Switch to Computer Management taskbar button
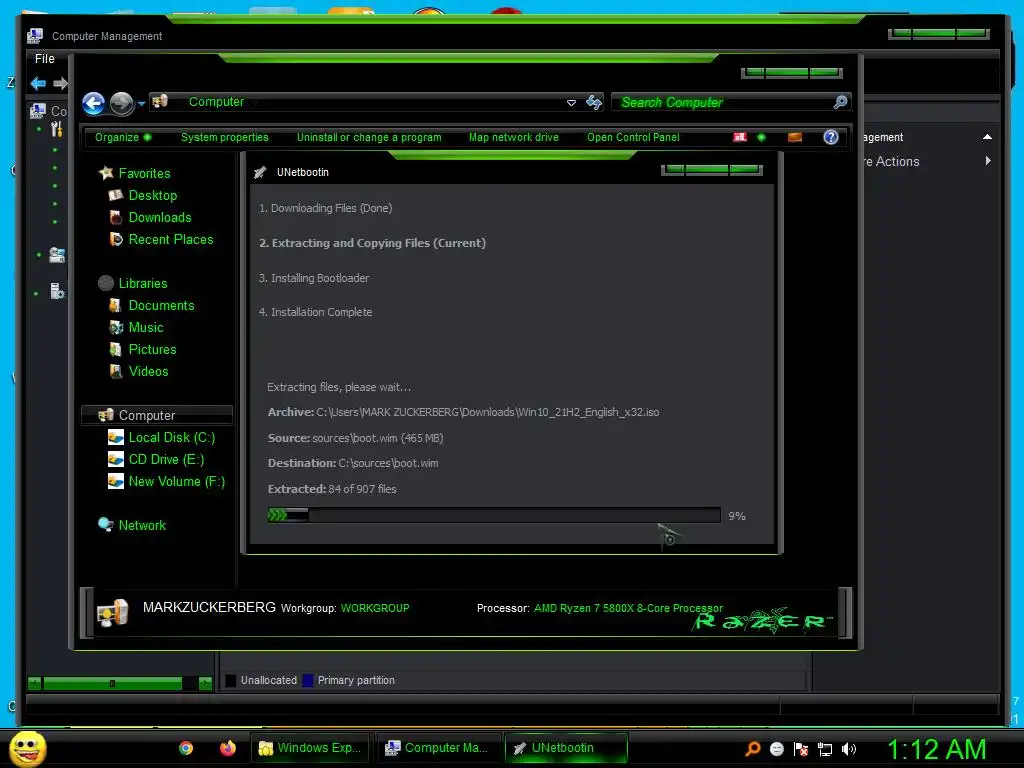The height and width of the screenshot is (768, 1024). 439,748
